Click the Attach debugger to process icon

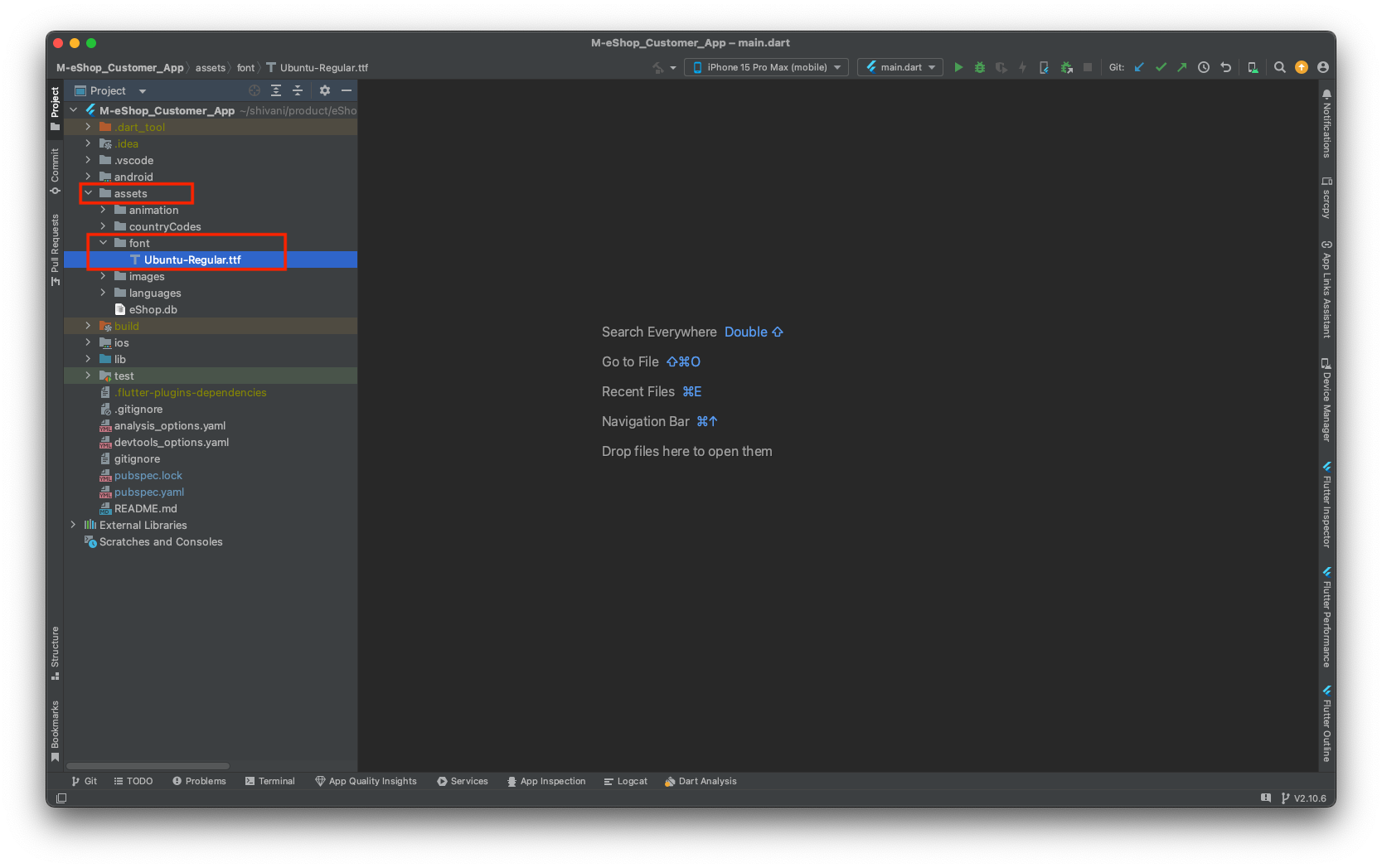(x=1067, y=67)
